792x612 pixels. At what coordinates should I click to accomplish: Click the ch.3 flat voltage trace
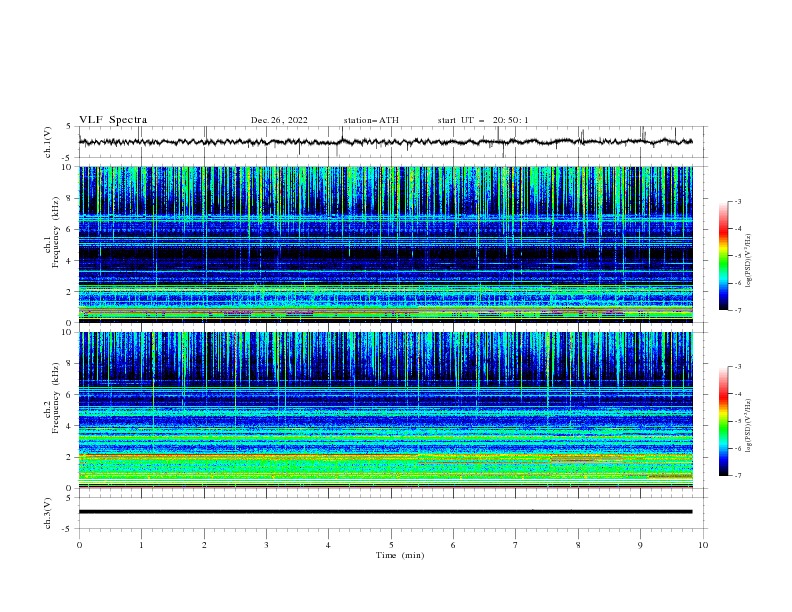(385, 512)
